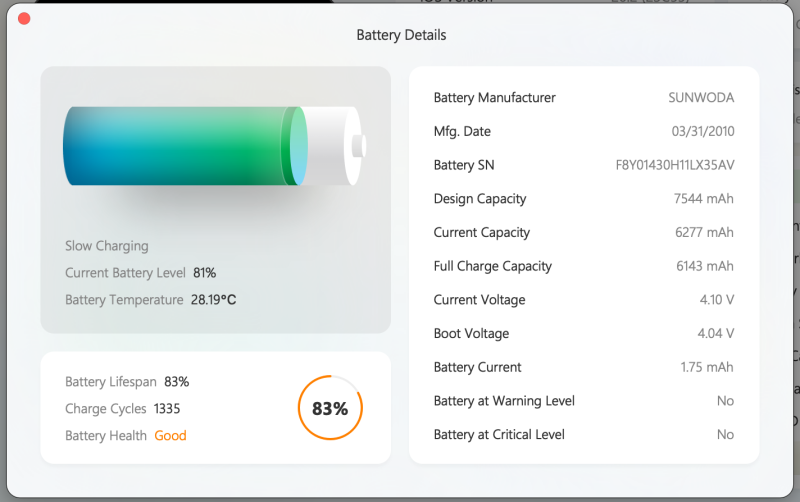The height and width of the screenshot is (502, 800).
Task: Click the Slow Charging status text
Action: 106,246
